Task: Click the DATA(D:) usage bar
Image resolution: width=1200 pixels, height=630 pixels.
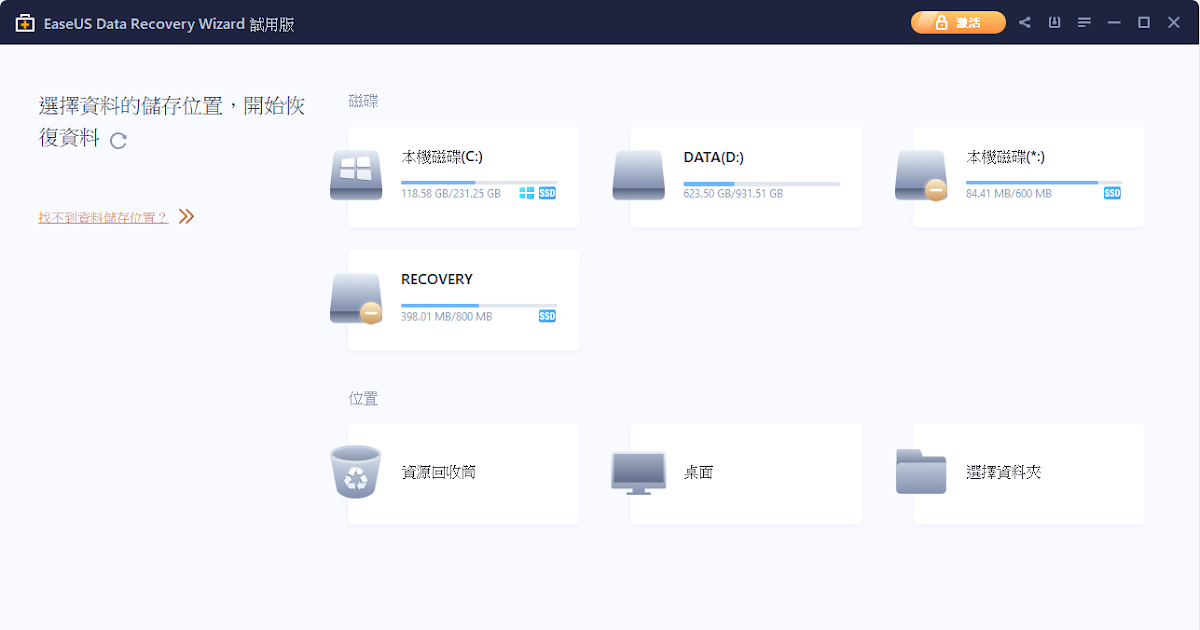Action: click(762, 184)
